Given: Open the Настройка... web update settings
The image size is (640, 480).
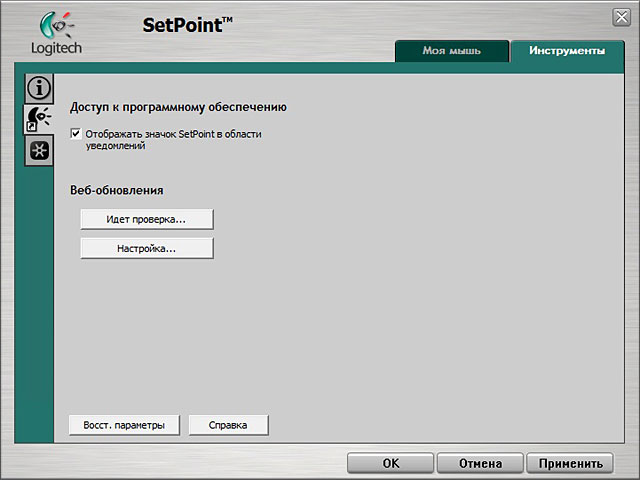Looking at the screenshot, I should coord(147,249).
